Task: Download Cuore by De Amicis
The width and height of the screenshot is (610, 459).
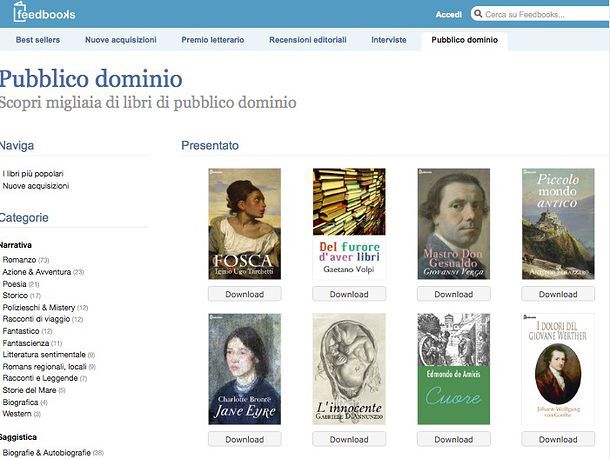Action: tap(454, 439)
